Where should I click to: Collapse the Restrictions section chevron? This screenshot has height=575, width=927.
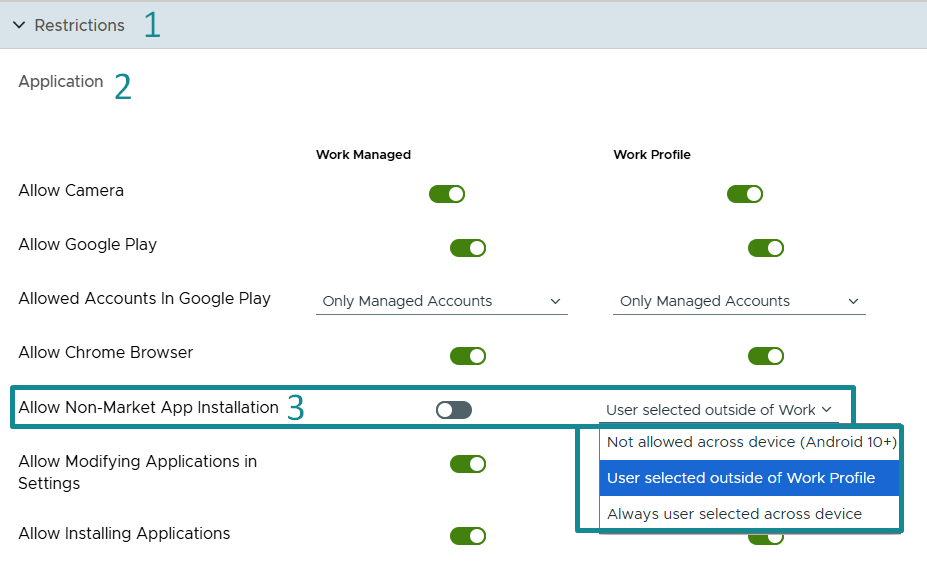19,25
